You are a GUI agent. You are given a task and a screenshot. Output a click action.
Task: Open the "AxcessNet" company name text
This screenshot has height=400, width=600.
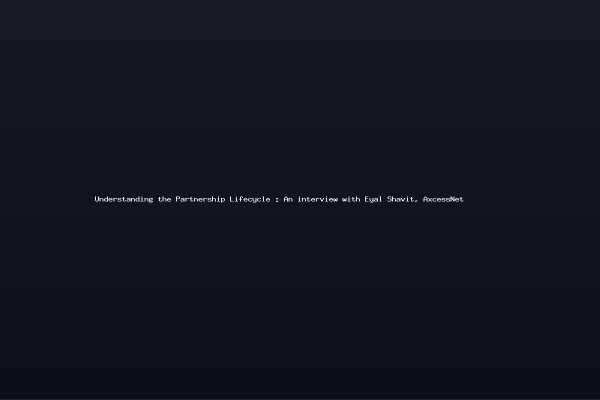[443, 199]
